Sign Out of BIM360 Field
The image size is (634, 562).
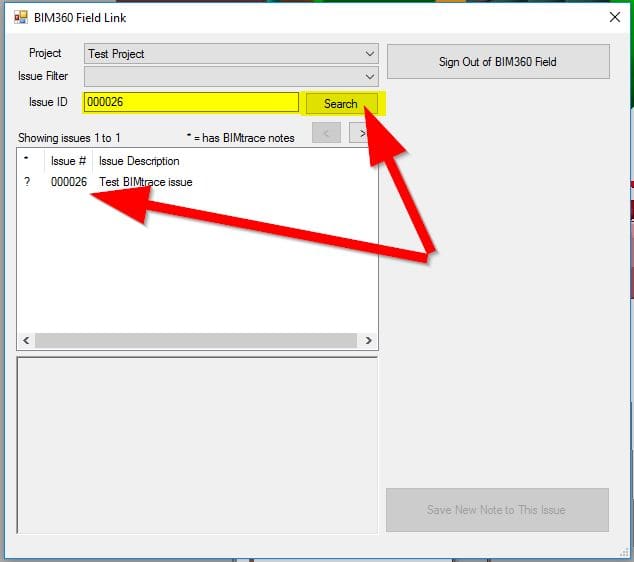[x=498, y=62]
